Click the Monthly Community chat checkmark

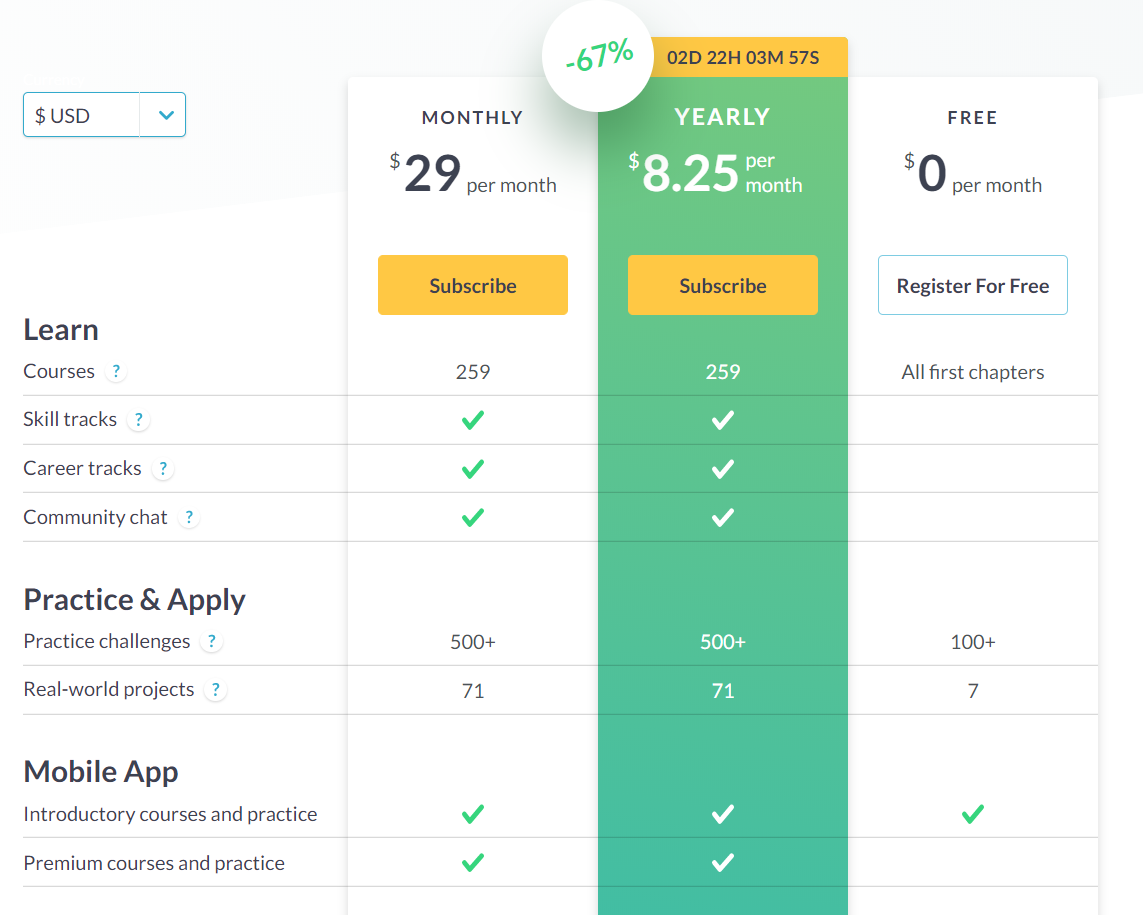coord(472,517)
